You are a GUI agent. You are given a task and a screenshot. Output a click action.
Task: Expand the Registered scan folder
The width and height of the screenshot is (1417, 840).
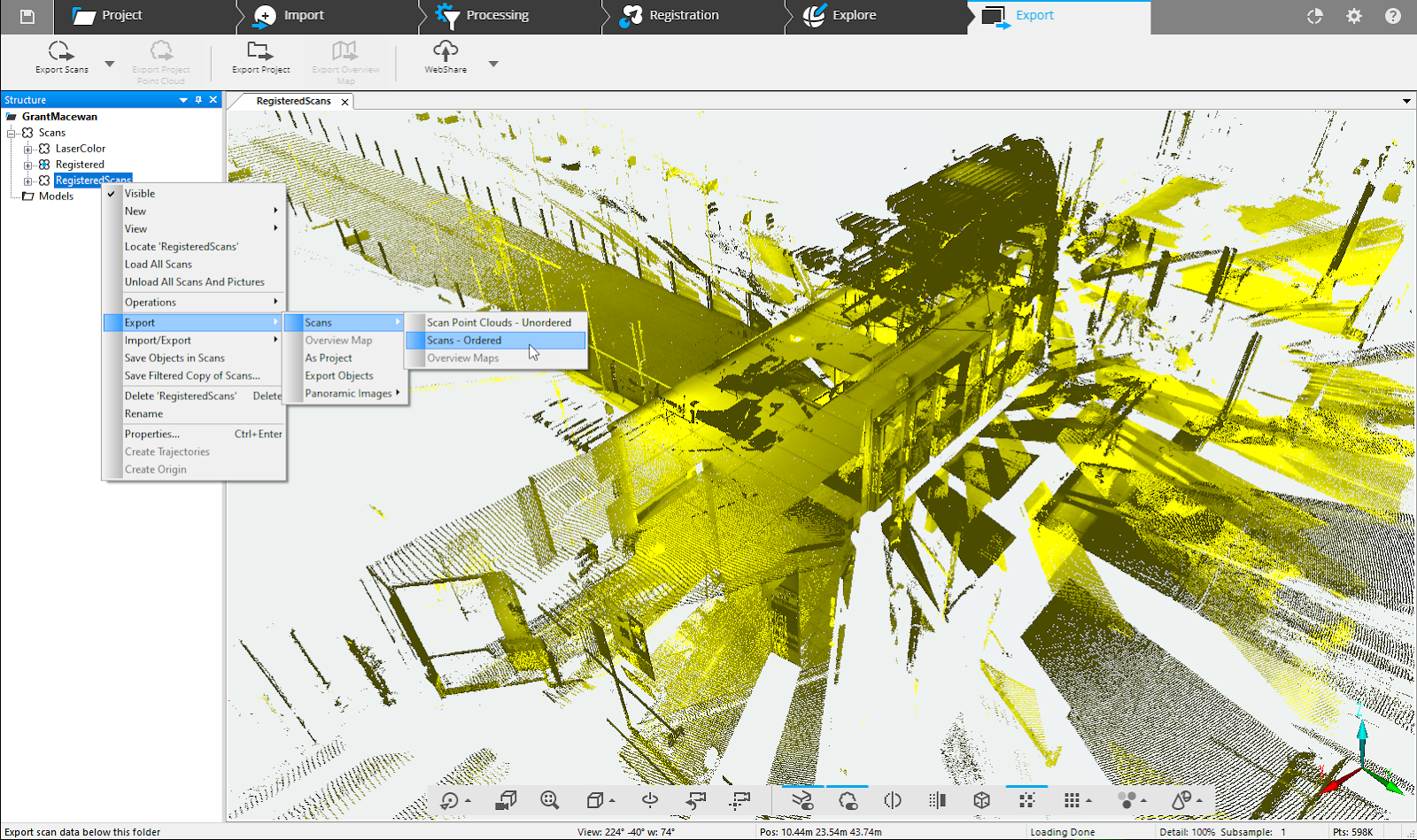coord(27,165)
